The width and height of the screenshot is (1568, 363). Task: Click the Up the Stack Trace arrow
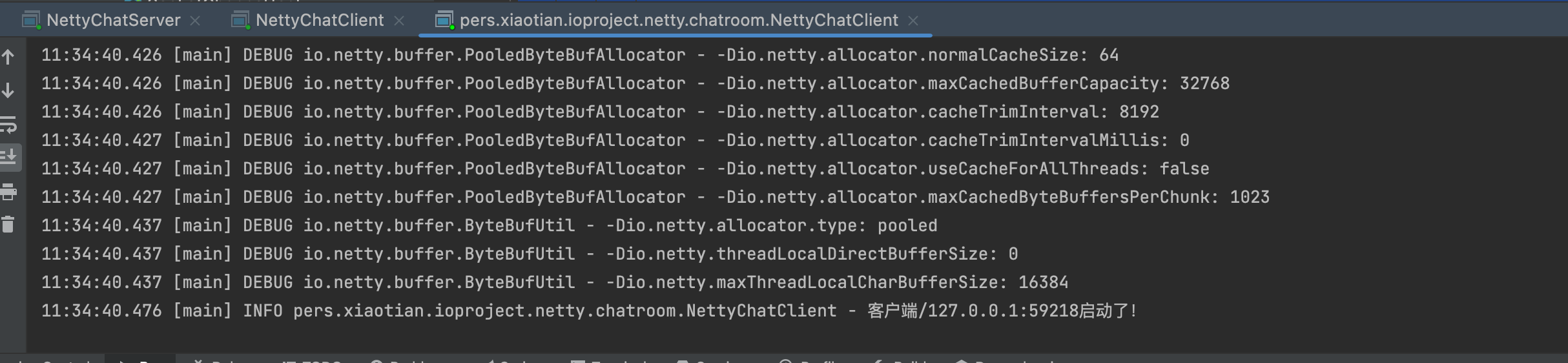(8, 57)
